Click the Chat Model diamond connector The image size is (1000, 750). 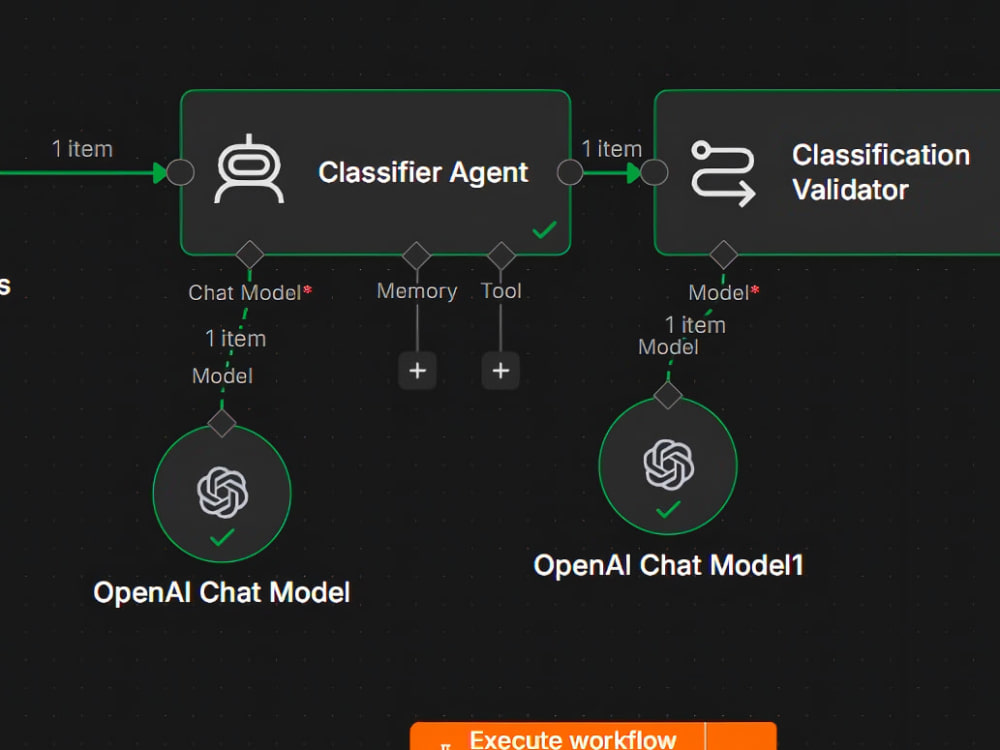pos(249,255)
